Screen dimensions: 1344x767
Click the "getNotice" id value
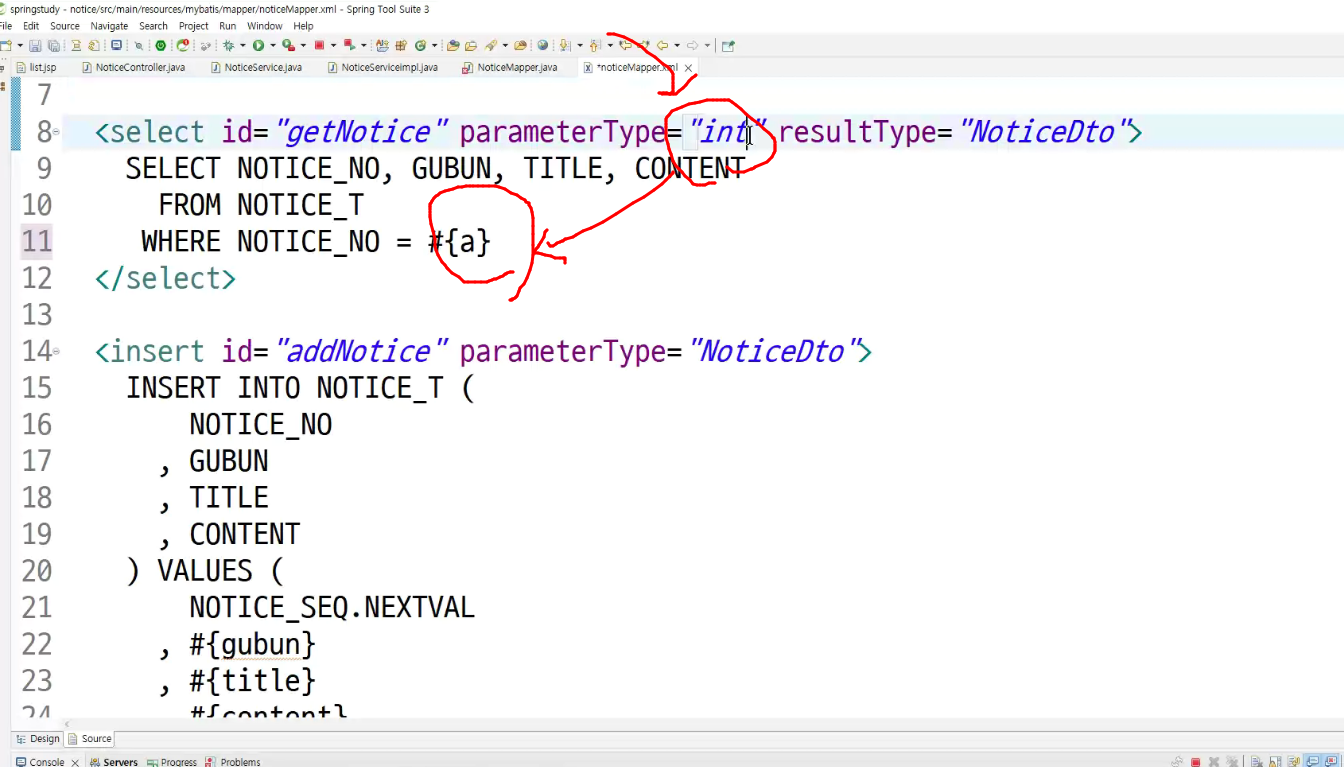point(359,131)
